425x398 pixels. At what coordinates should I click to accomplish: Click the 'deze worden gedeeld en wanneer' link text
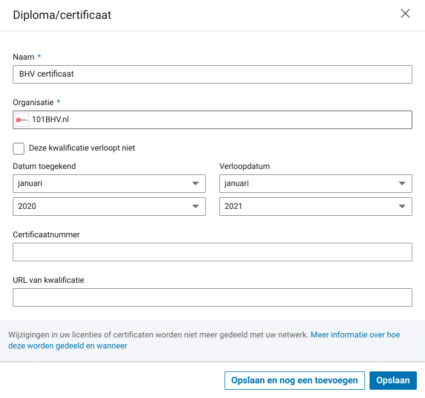click(68, 346)
